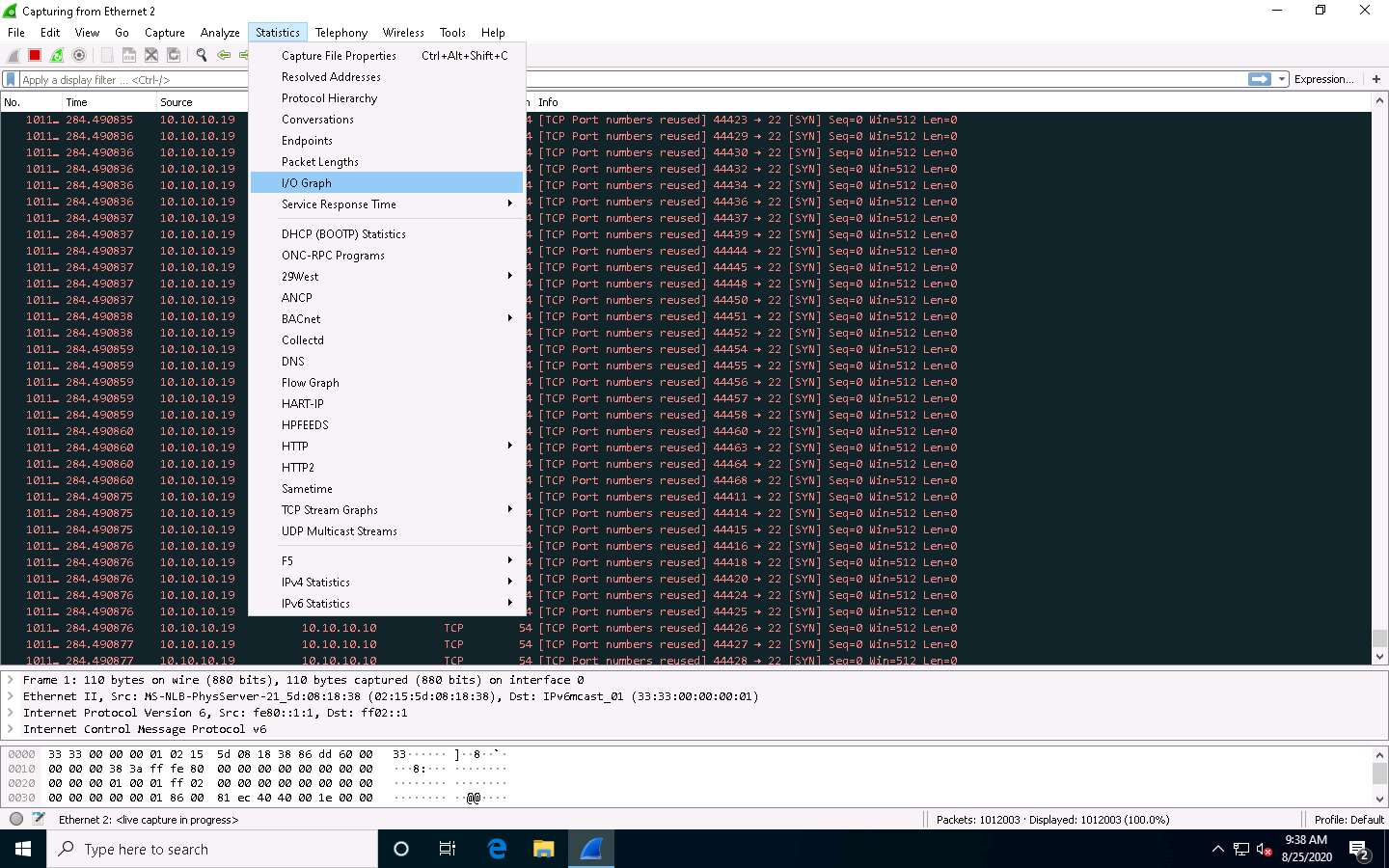This screenshot has width=1389, height=868.
Task: Open the Edit menu
Action: coord(50,32)
